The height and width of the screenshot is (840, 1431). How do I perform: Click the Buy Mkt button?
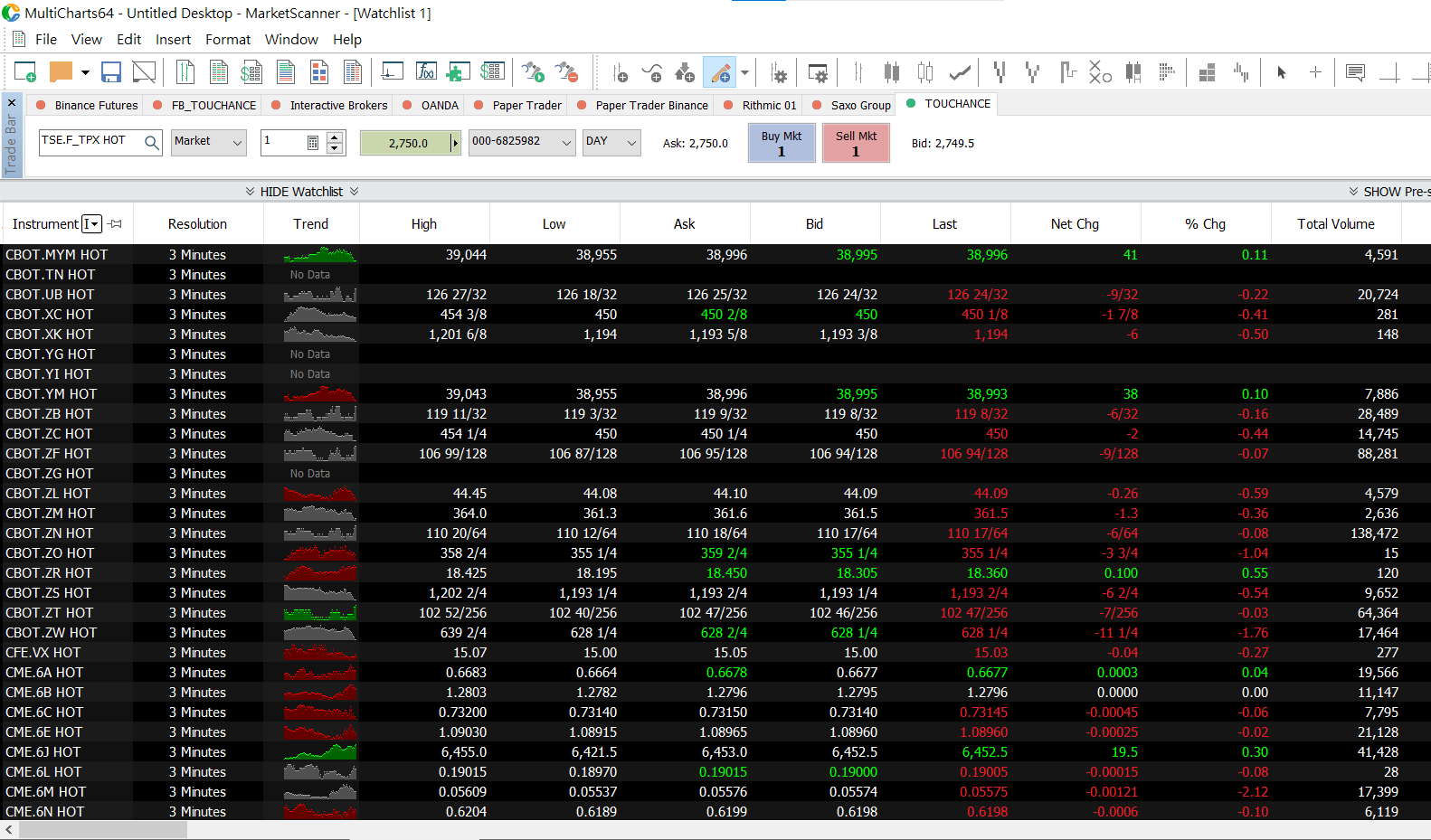pyautogui.click(x=782, y=143)
